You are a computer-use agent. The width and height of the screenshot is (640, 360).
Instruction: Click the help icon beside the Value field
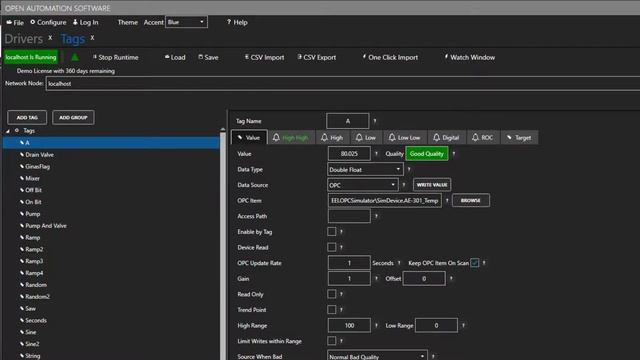pos(376,153)
